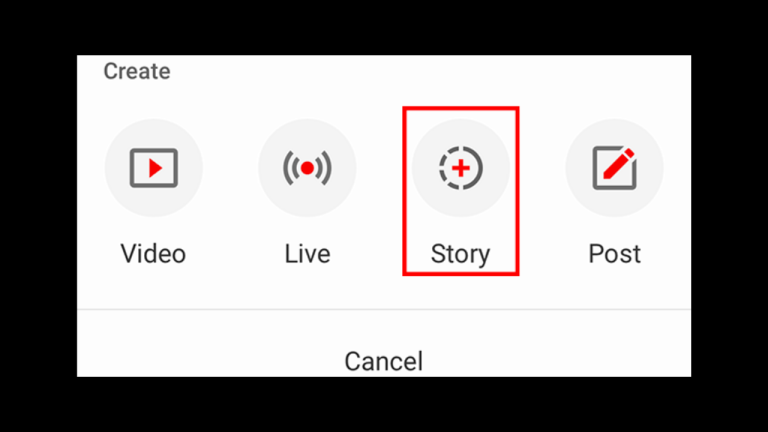Click the red pencil in Post icon
This screenshot has height=432, width=768.
click(619, 164)
